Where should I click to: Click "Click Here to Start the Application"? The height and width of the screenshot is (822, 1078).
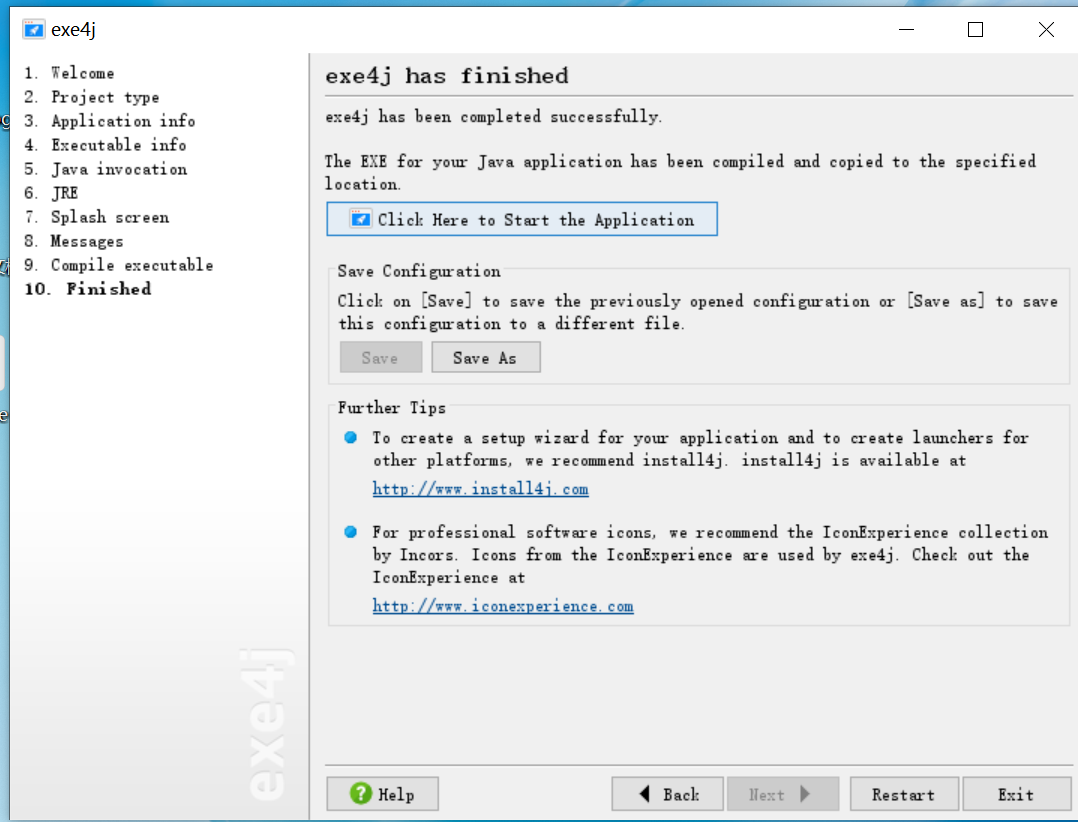[522, 220]
